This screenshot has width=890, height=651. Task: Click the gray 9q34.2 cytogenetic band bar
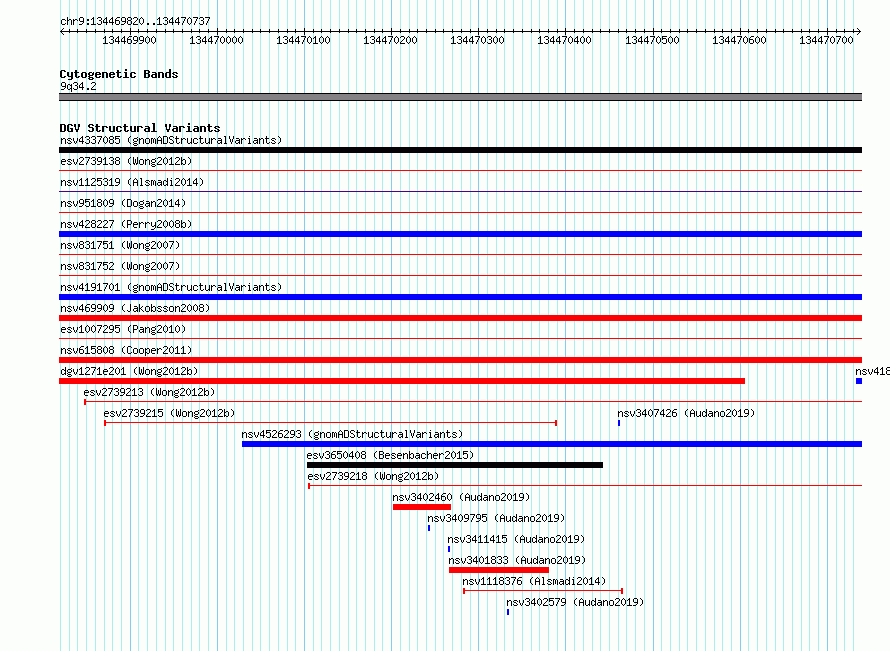click(460, 97)
